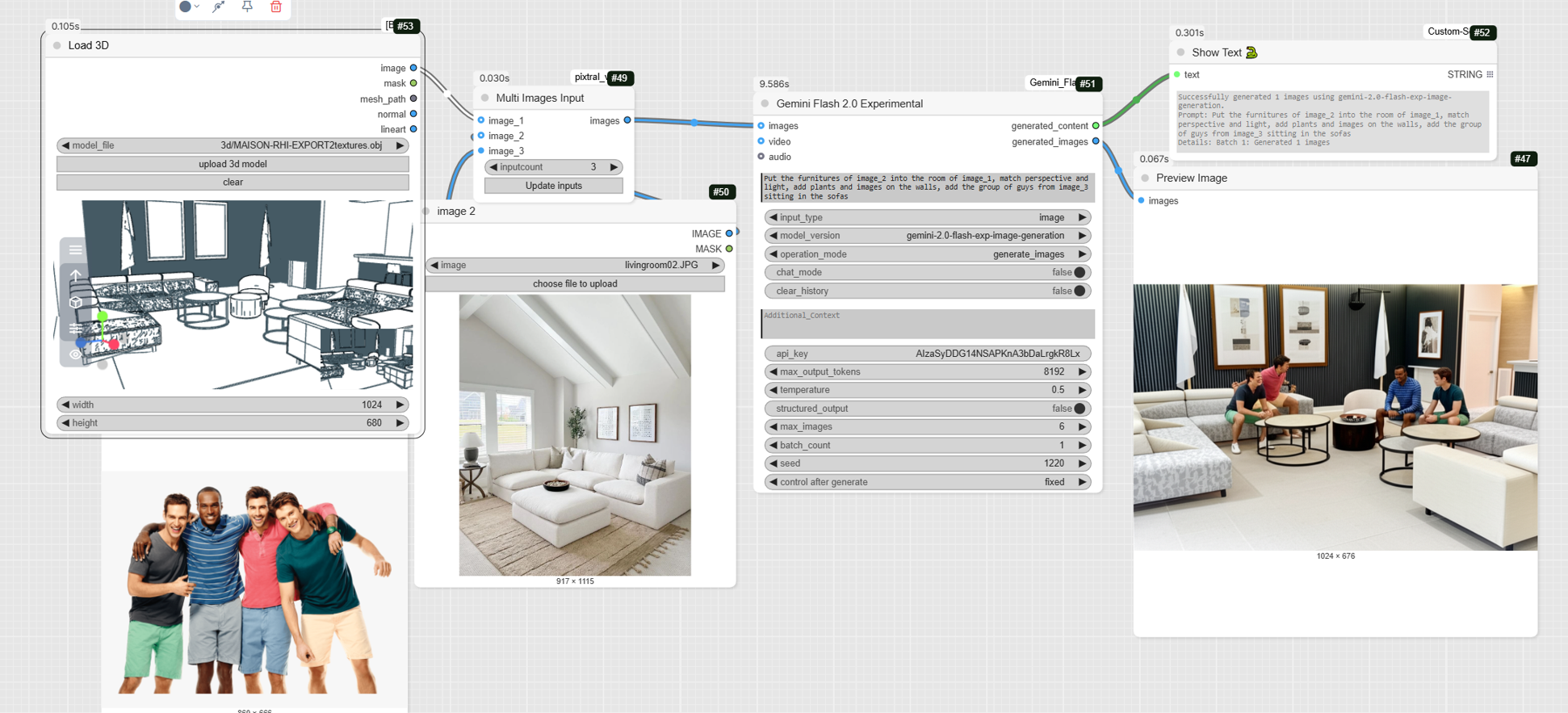
Task: Click the cube model icon in 3D viewer
Action: (x=75, y=302)
